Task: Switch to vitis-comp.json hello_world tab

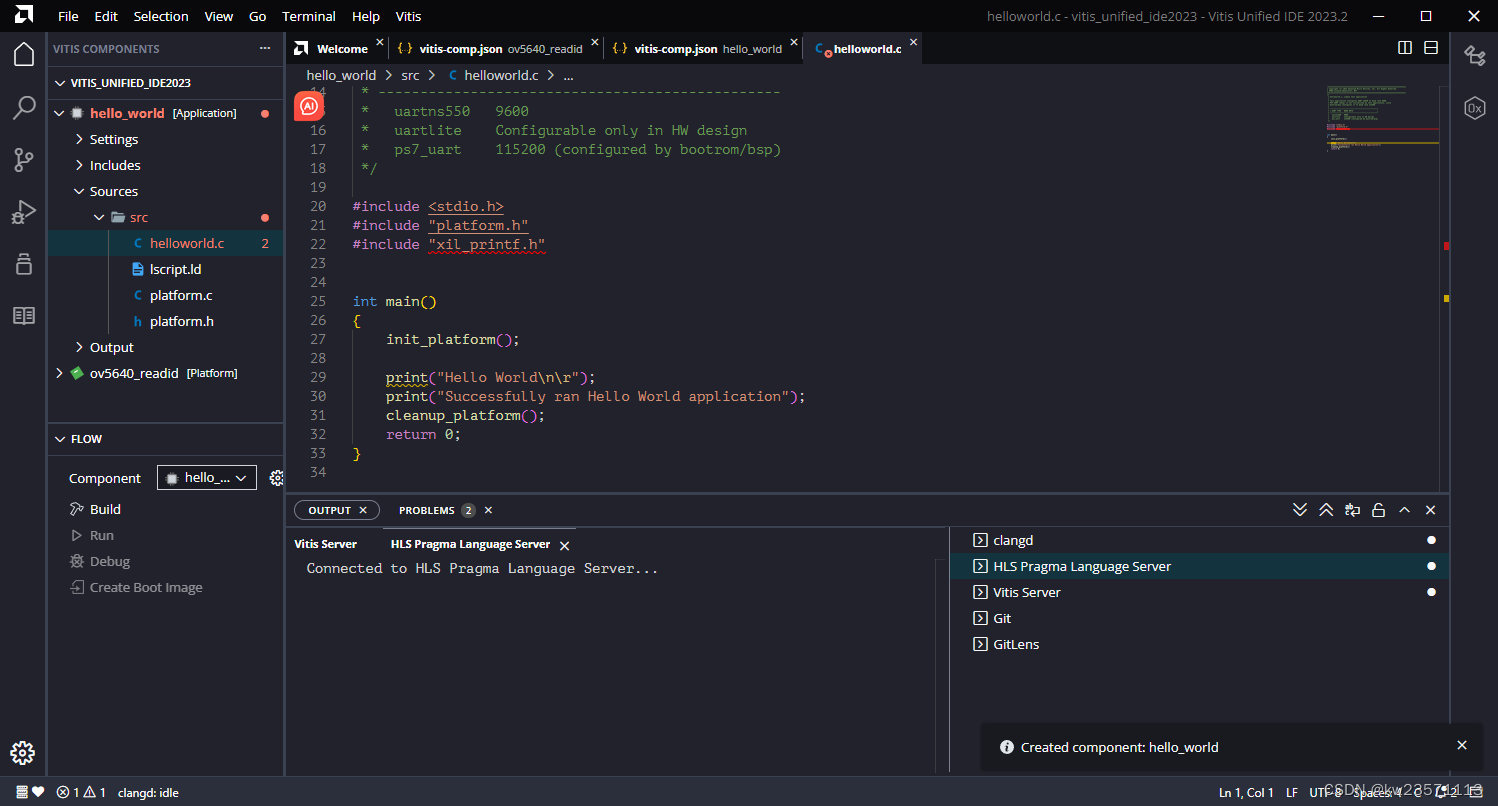Action: [x=704, y=48]
